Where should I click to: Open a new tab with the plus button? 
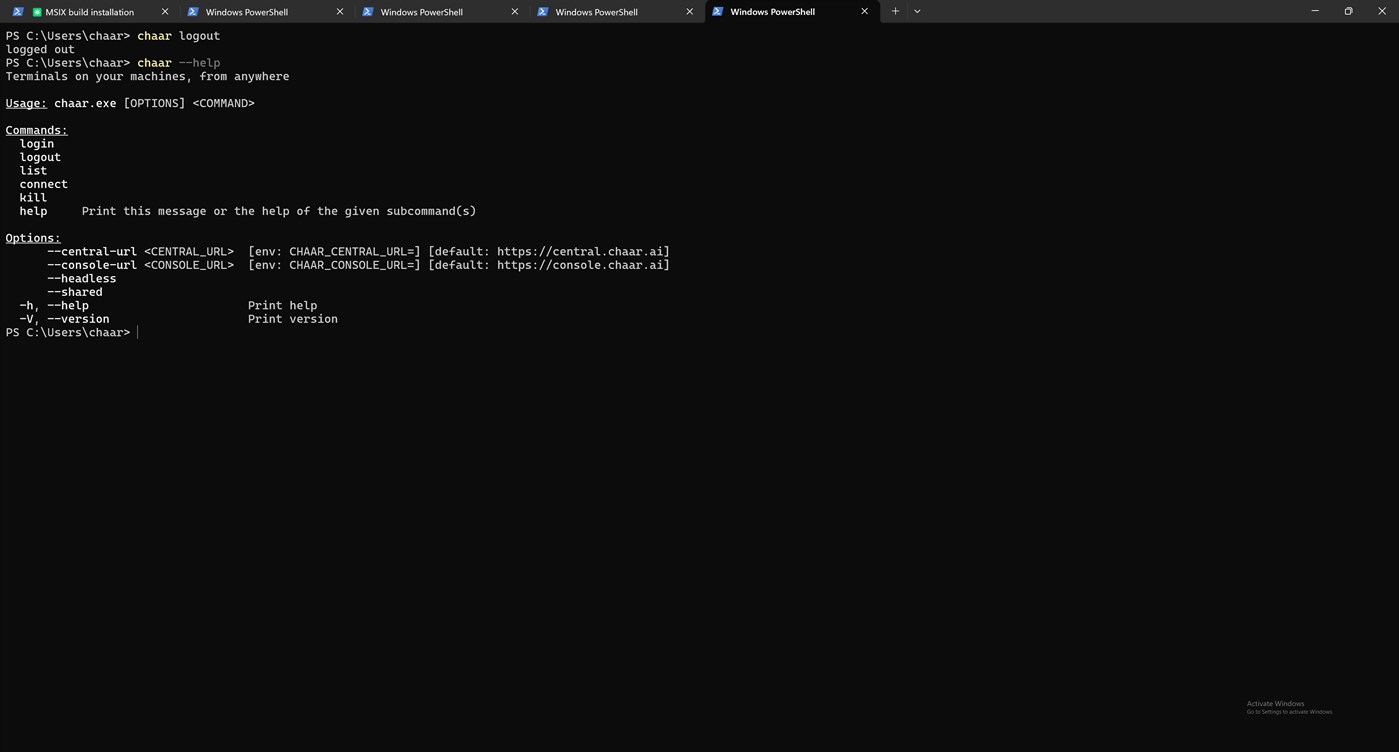[x=895, y=11]
